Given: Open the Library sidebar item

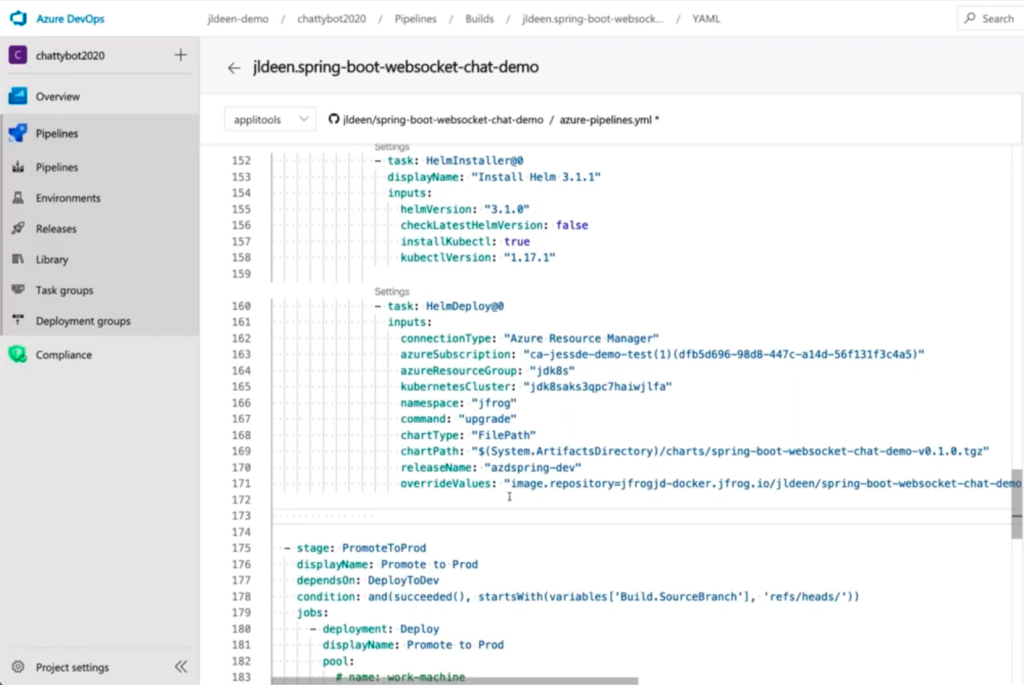Looking at the screenshot, I should point(52,260).
